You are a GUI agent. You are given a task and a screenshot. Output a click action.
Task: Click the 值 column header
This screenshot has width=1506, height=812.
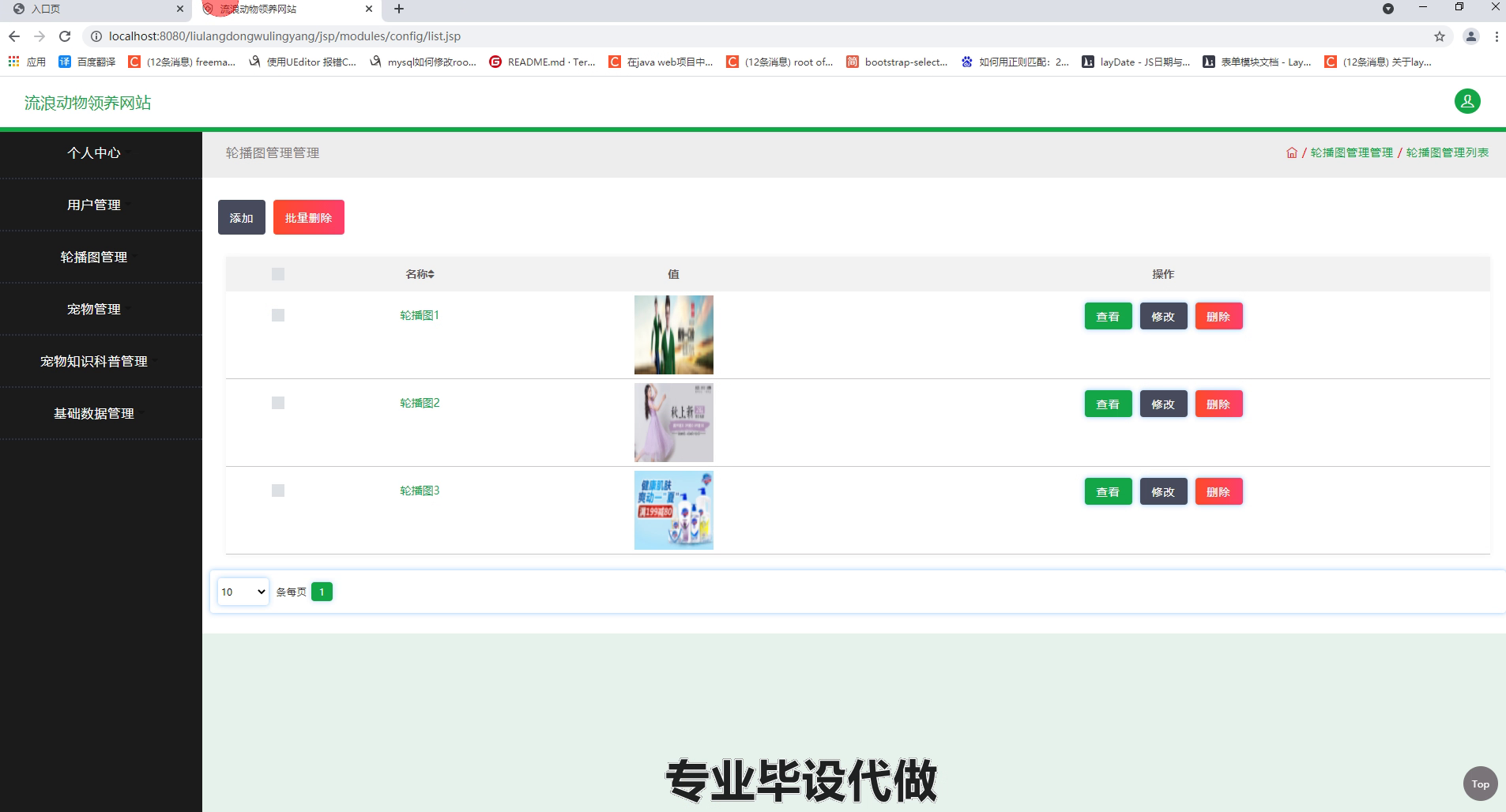pyautogui.click(x=673, y=274)
